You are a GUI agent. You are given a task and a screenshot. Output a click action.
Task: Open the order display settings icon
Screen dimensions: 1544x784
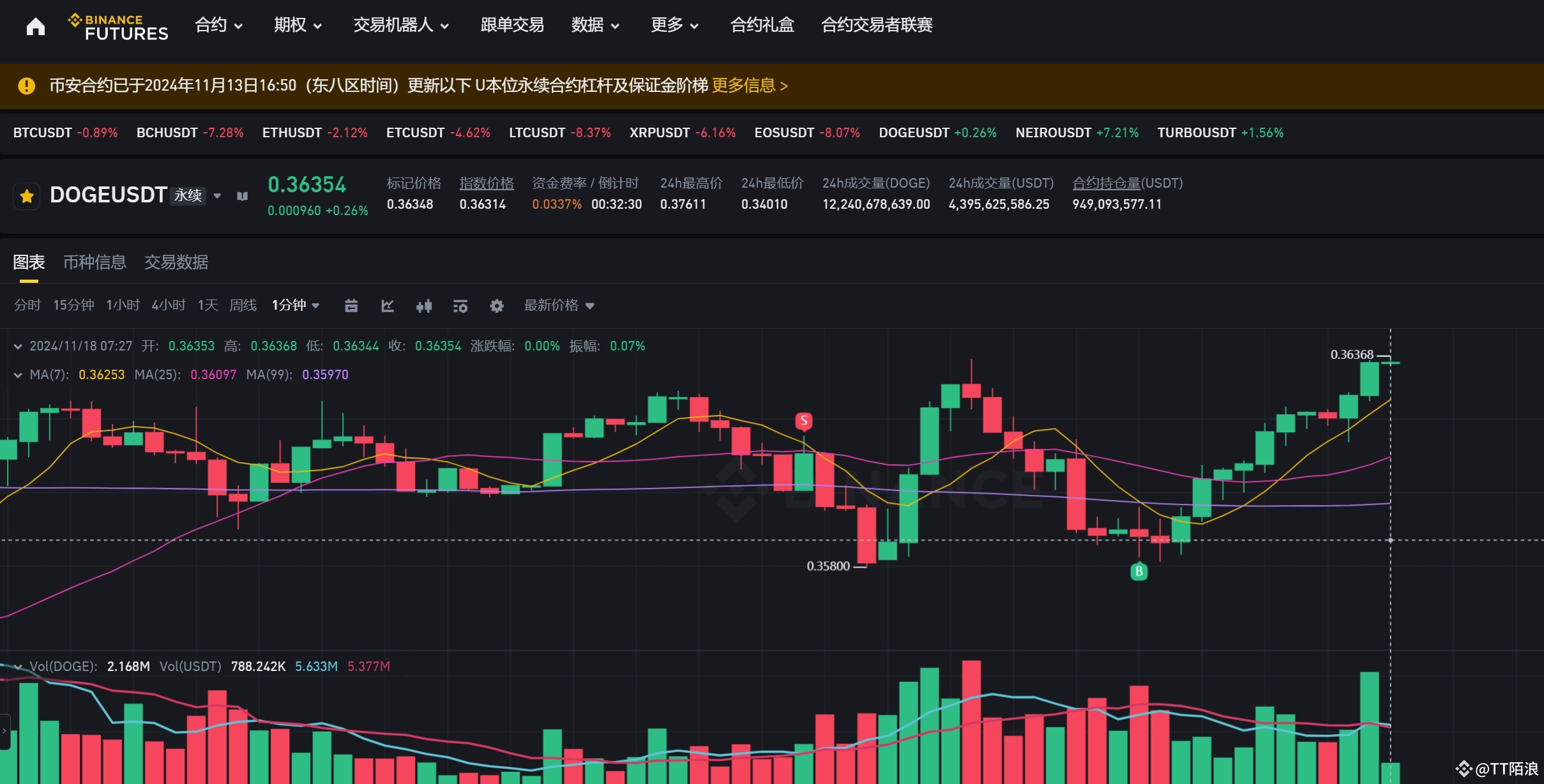(x=460, y=306)
